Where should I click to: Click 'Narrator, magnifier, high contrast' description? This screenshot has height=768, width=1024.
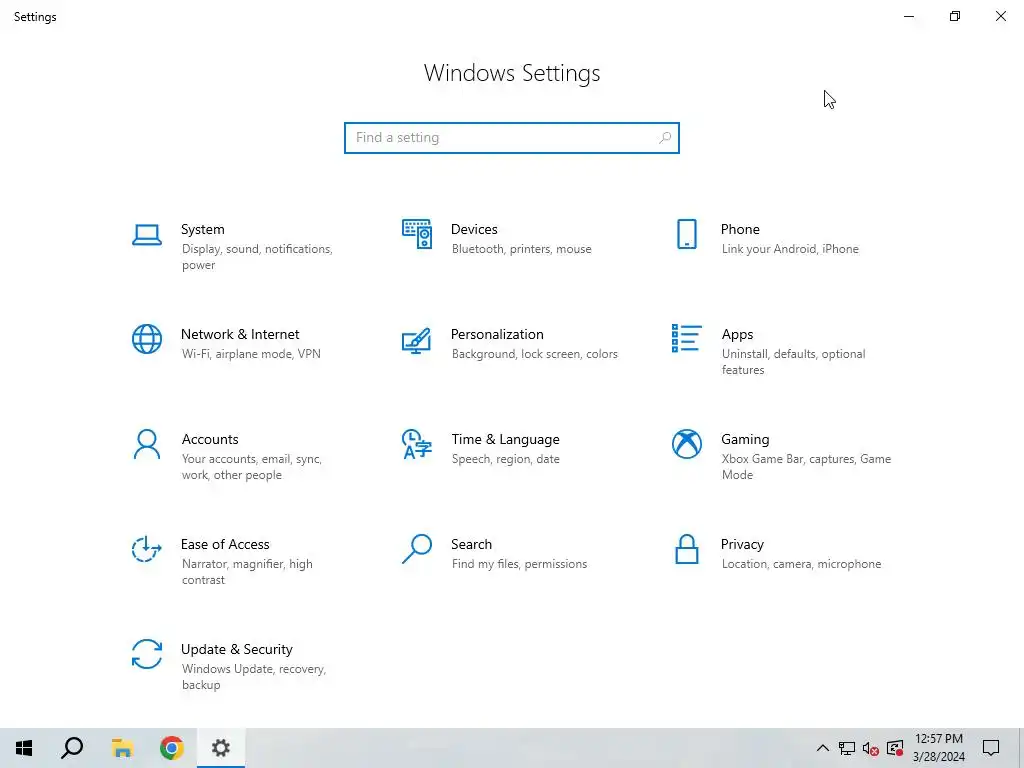tap(247, 572)
